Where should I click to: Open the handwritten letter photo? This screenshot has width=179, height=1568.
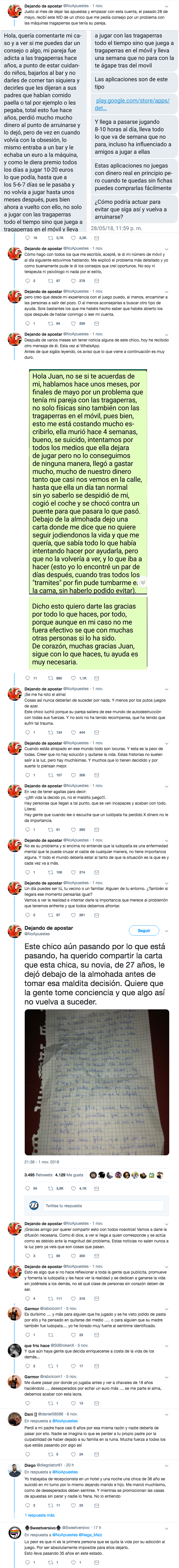97,1082
